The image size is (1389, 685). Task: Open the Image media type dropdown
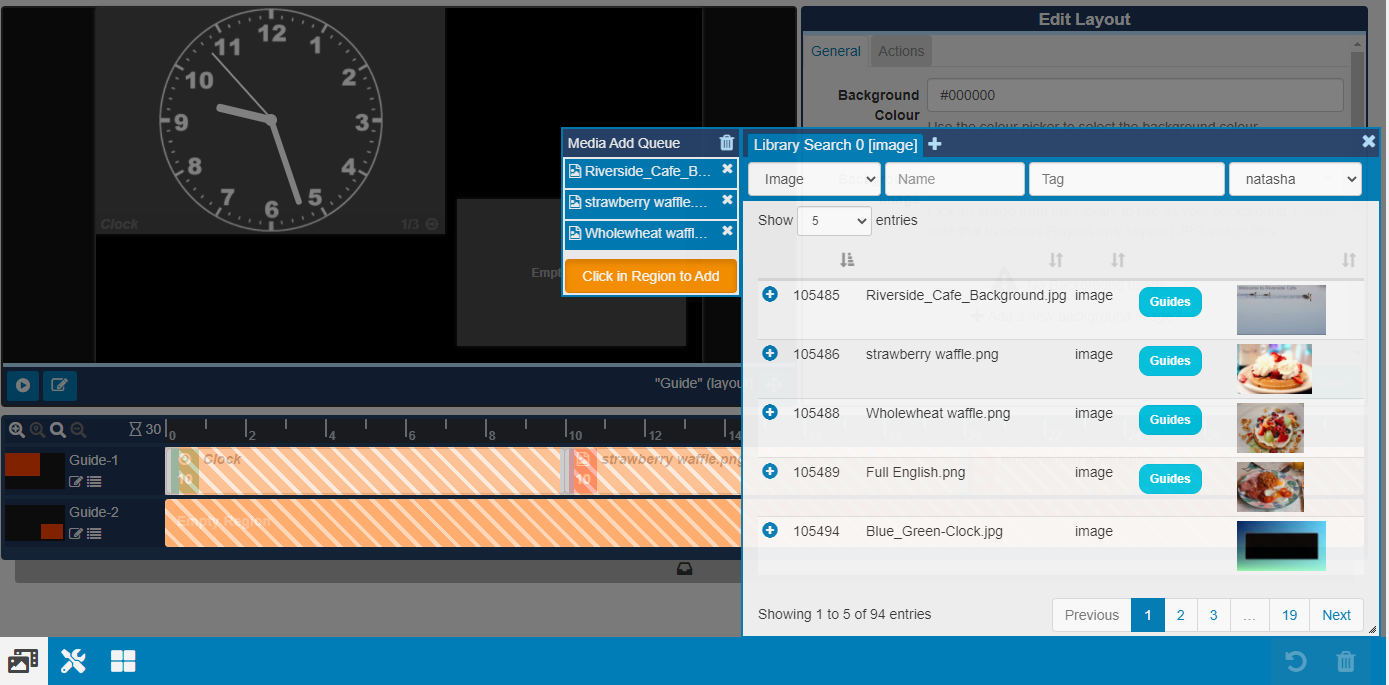click(814, 179)
